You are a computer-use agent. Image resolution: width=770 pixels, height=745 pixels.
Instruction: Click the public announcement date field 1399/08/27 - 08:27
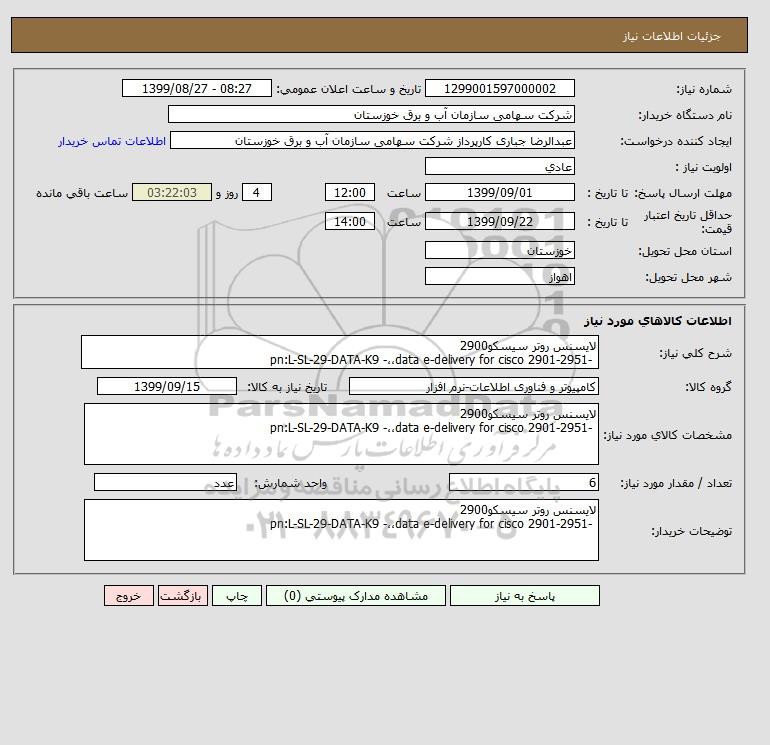196,88
